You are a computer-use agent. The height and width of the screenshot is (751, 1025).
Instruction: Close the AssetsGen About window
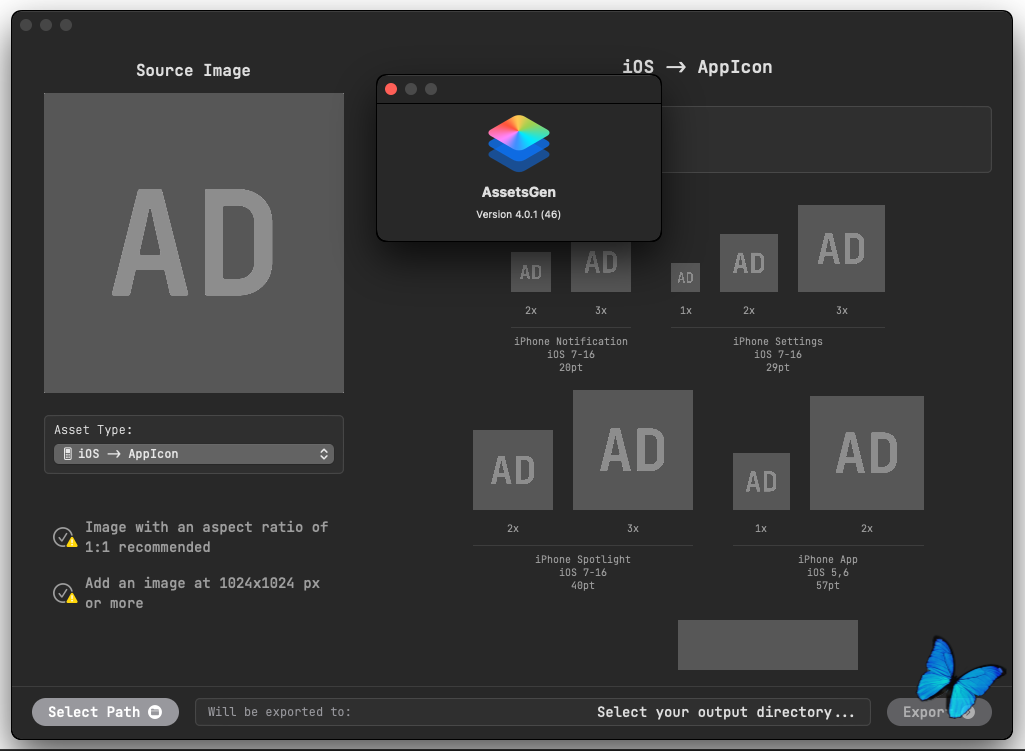click(x=391, y=89)
